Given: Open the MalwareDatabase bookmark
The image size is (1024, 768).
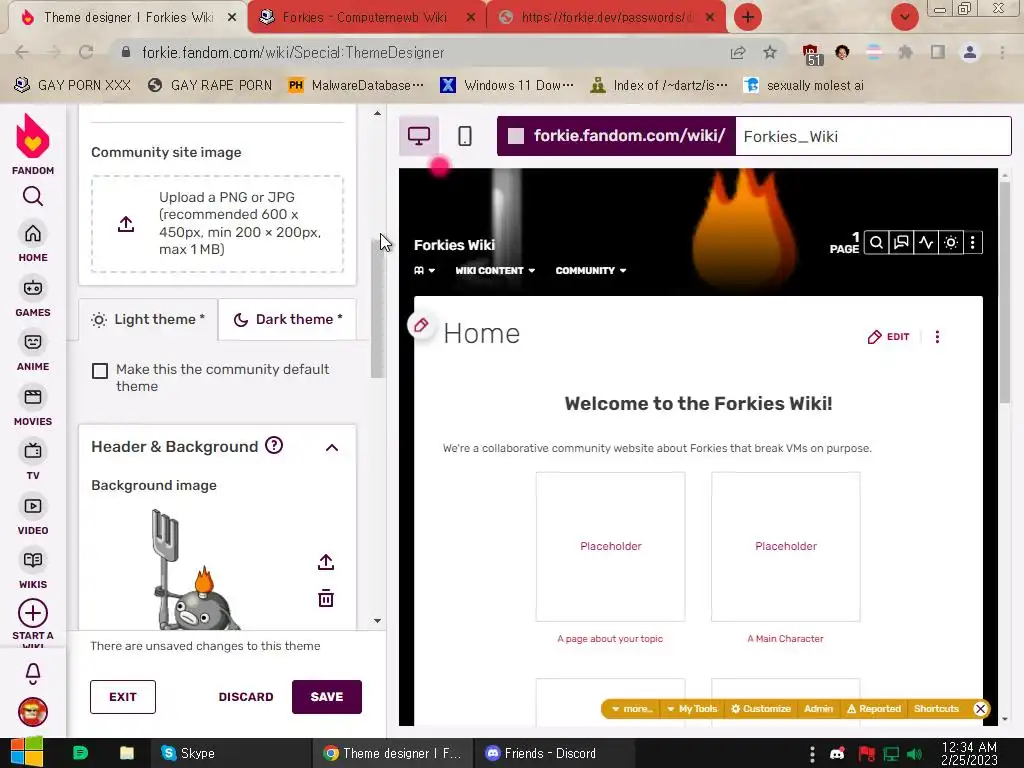Looking at the screenshot, I should click(x=356, y=85).
